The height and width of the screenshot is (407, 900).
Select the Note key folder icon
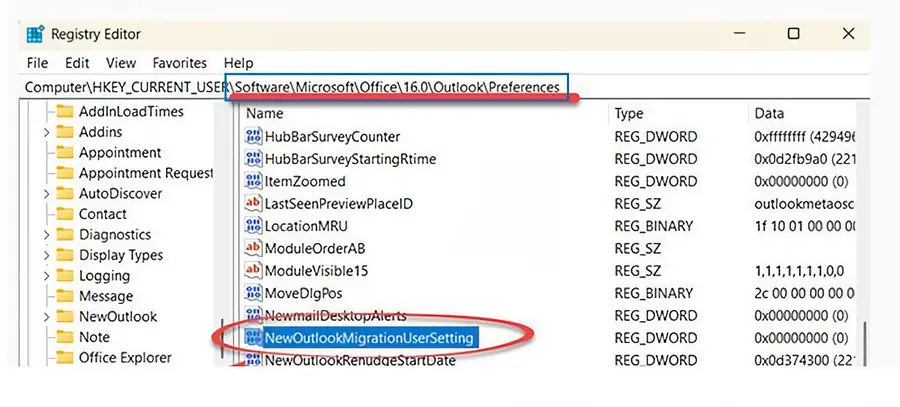65,338
